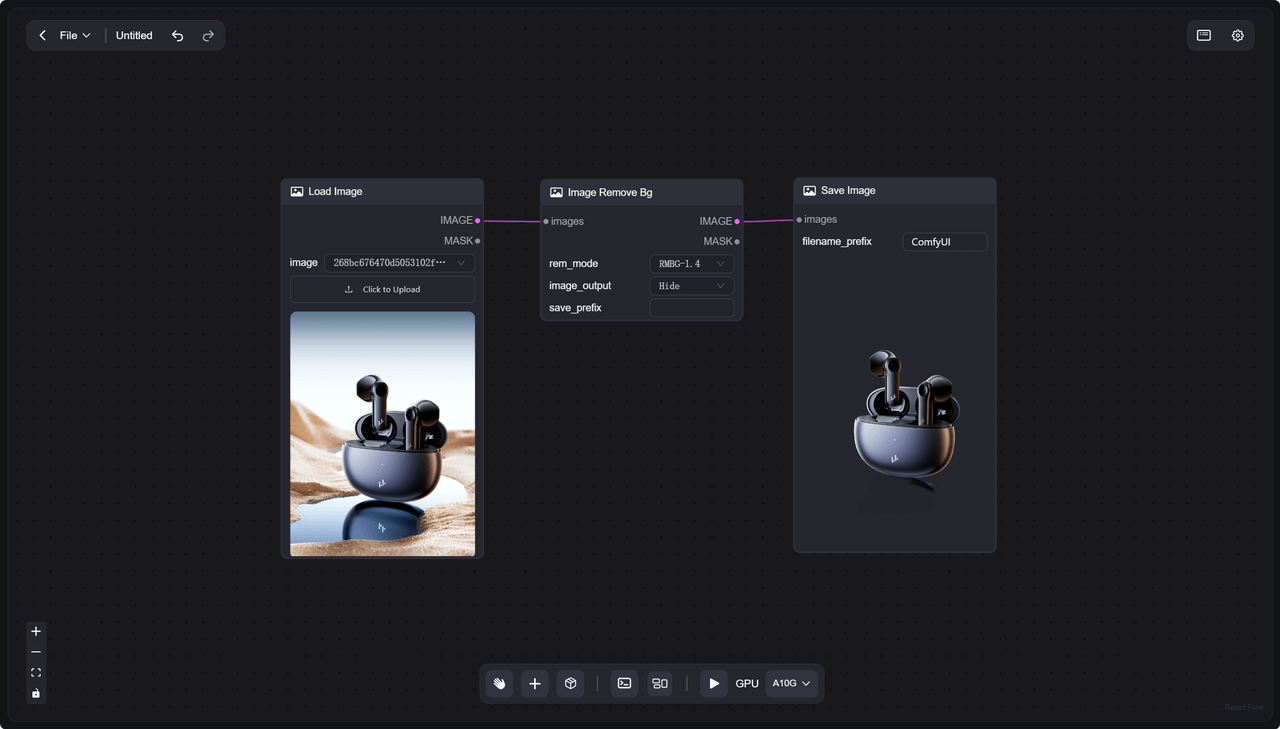Redo the last action
This screenshot has width=1280, height=729.
click(208, 36)
